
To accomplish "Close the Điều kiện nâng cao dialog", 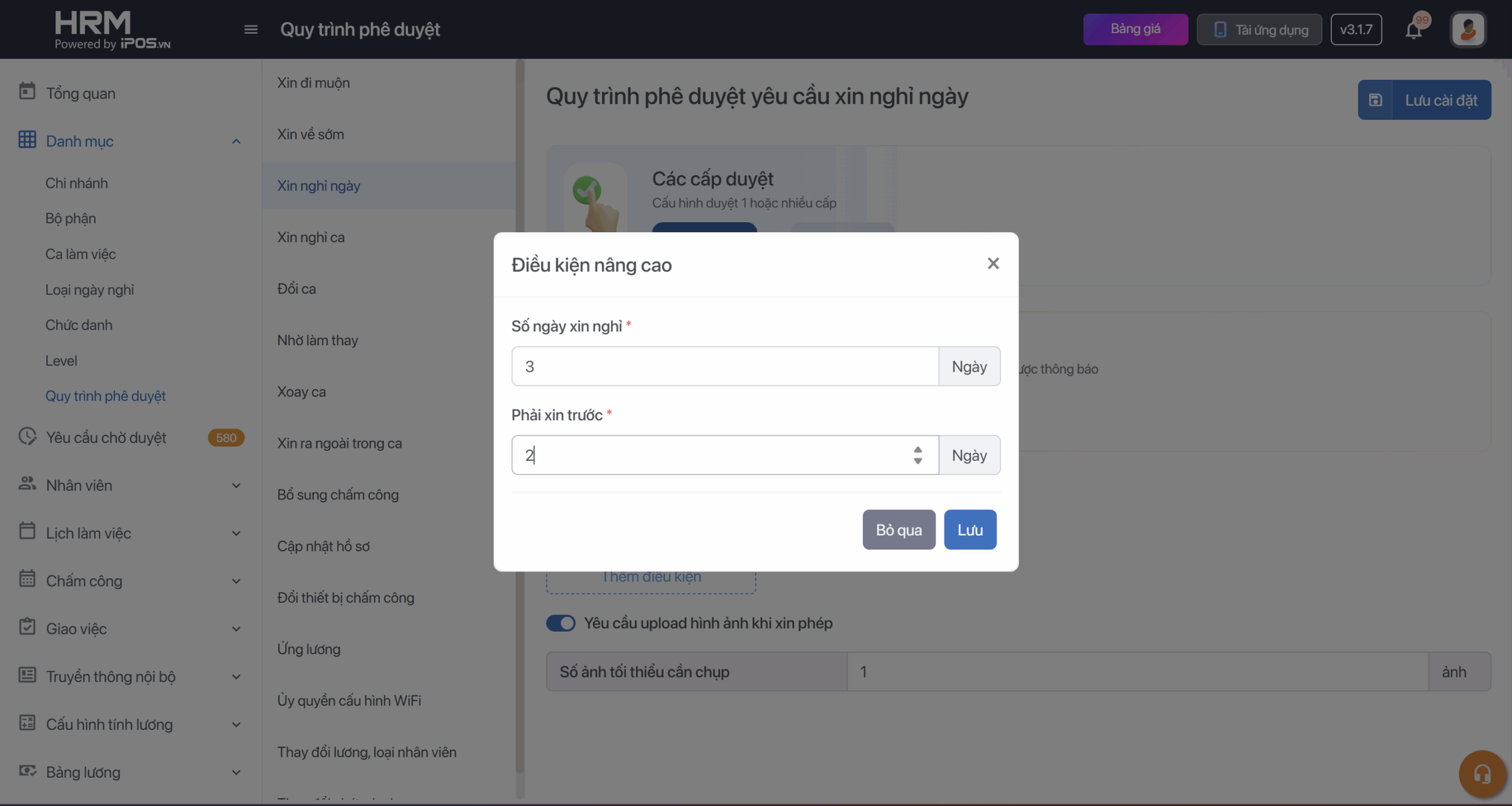I will 993,264.
